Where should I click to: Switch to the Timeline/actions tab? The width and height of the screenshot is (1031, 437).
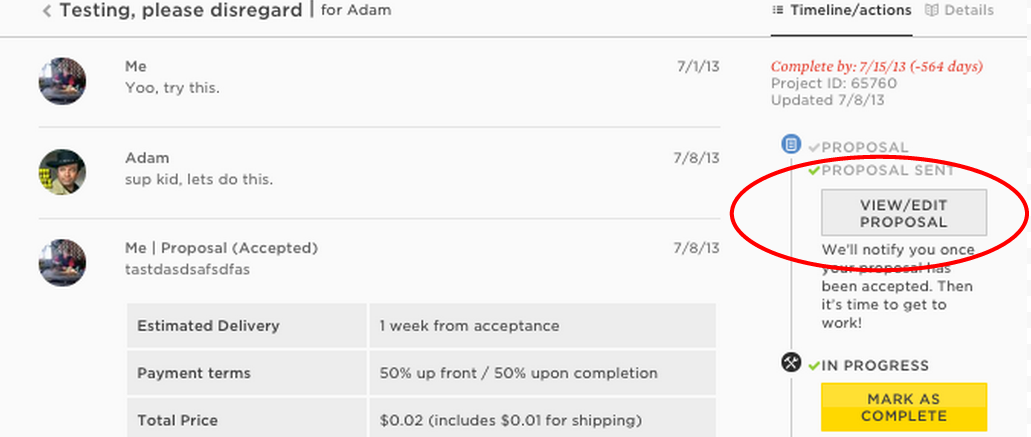tap(842, 11)
